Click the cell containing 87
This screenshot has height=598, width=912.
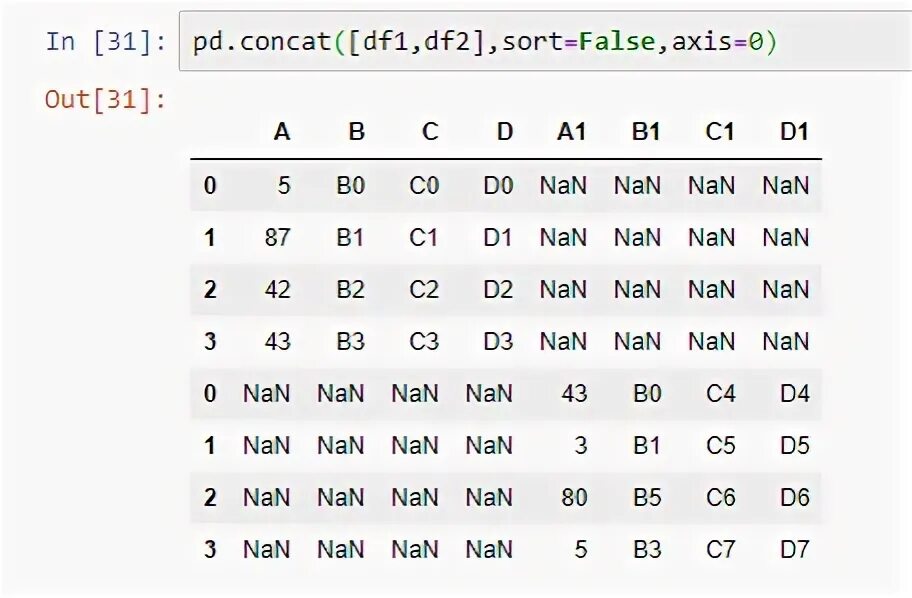click(277, 238)
